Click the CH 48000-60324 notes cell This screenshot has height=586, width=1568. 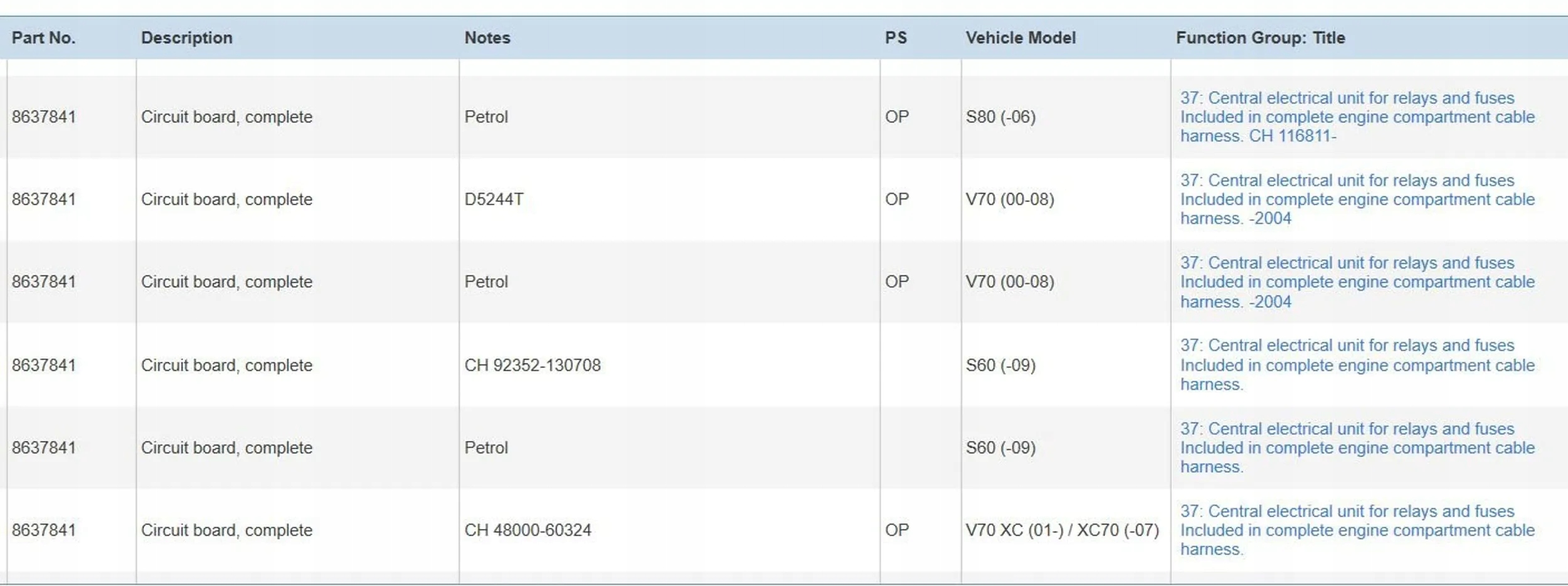click(x=527, y=531)
